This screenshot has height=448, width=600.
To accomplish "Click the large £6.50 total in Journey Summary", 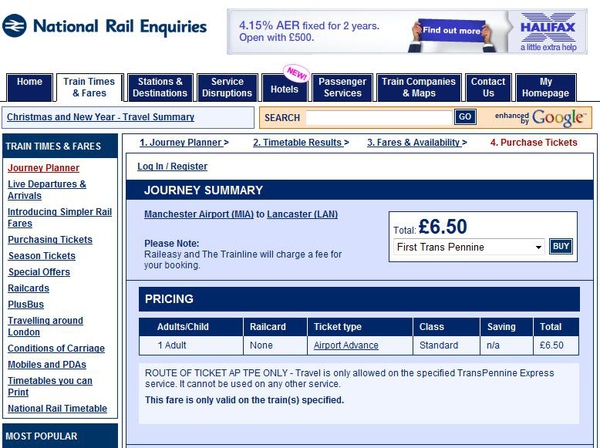I will coord(443,226).
